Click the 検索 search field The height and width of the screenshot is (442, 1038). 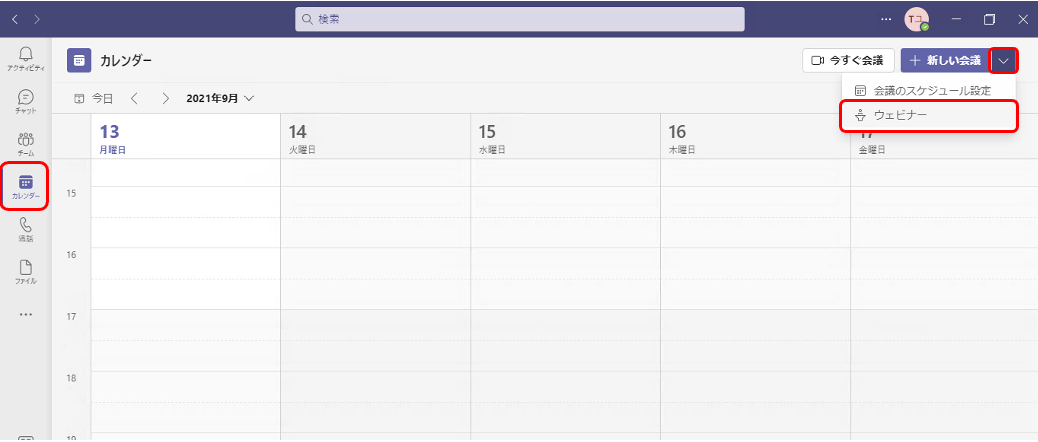pyautogui.click(x=520, y=19)
